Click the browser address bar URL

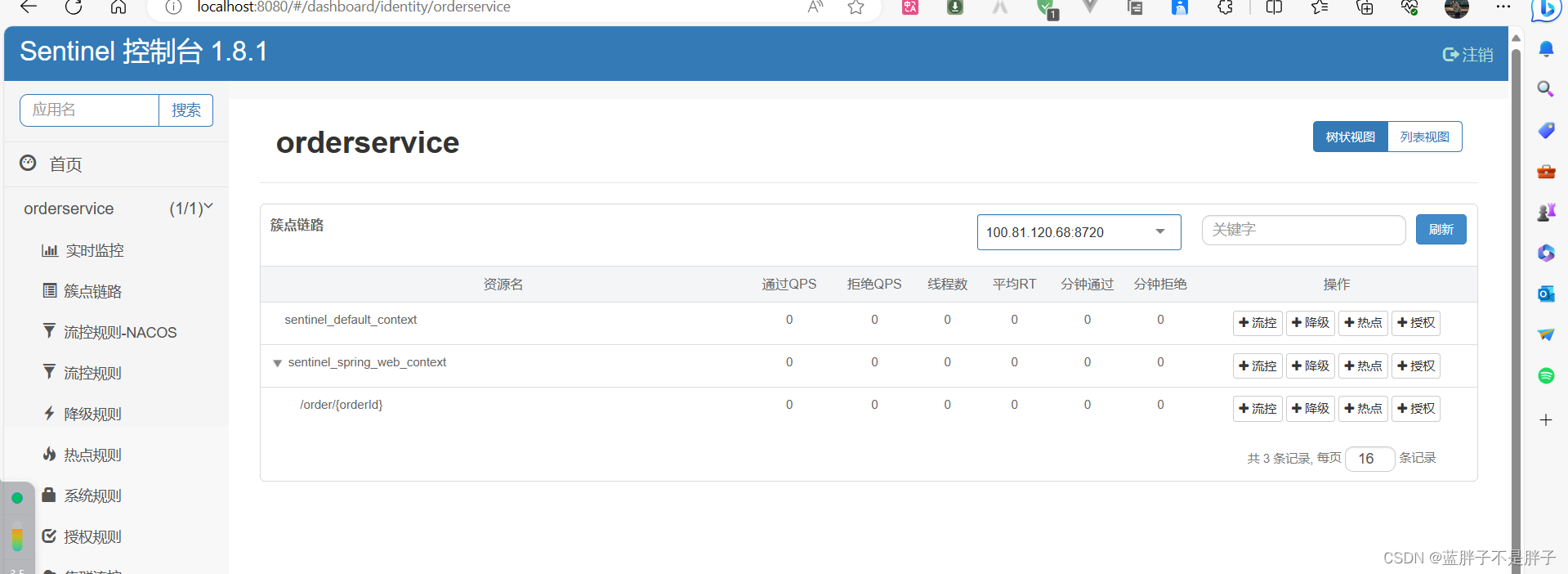[x=354, y=7]
